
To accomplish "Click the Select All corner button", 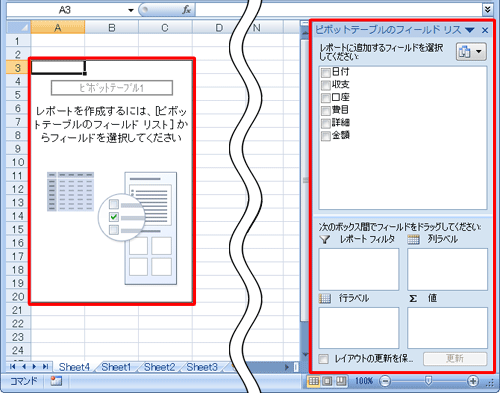I will pyautogui.click(x=19, y=28).
